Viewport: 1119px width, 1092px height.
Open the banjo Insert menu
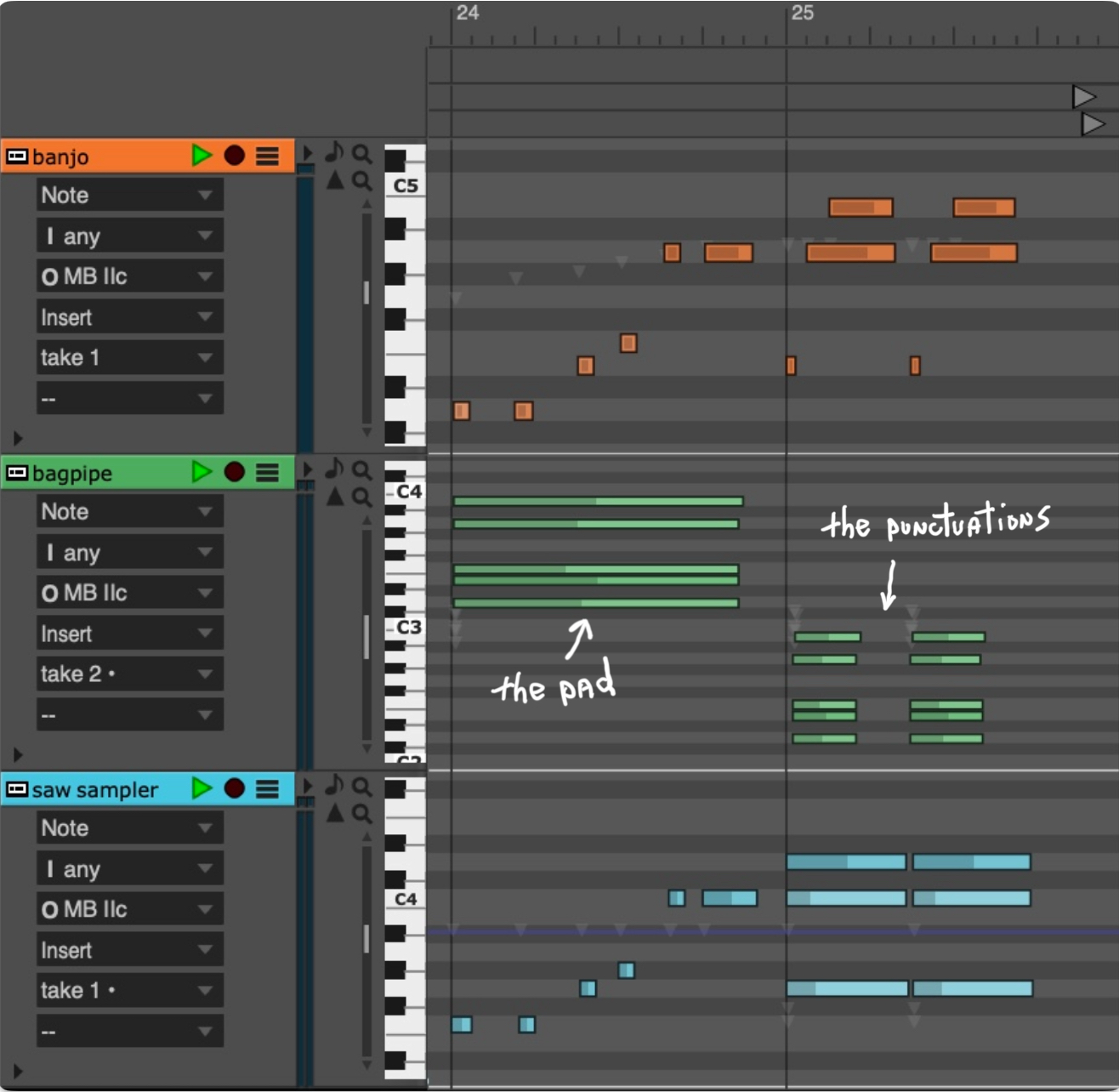[x=129, y=317]
